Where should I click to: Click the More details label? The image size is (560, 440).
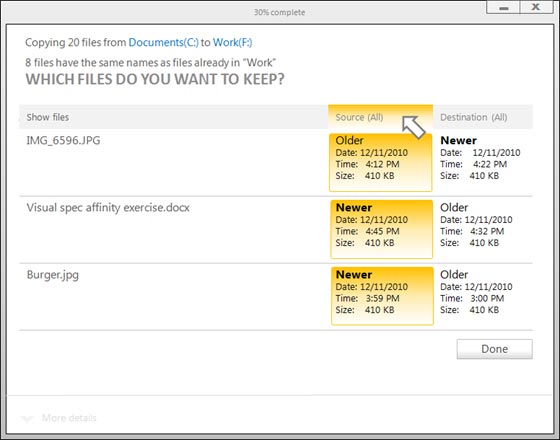pyautogui.click(x=69, y=418)
